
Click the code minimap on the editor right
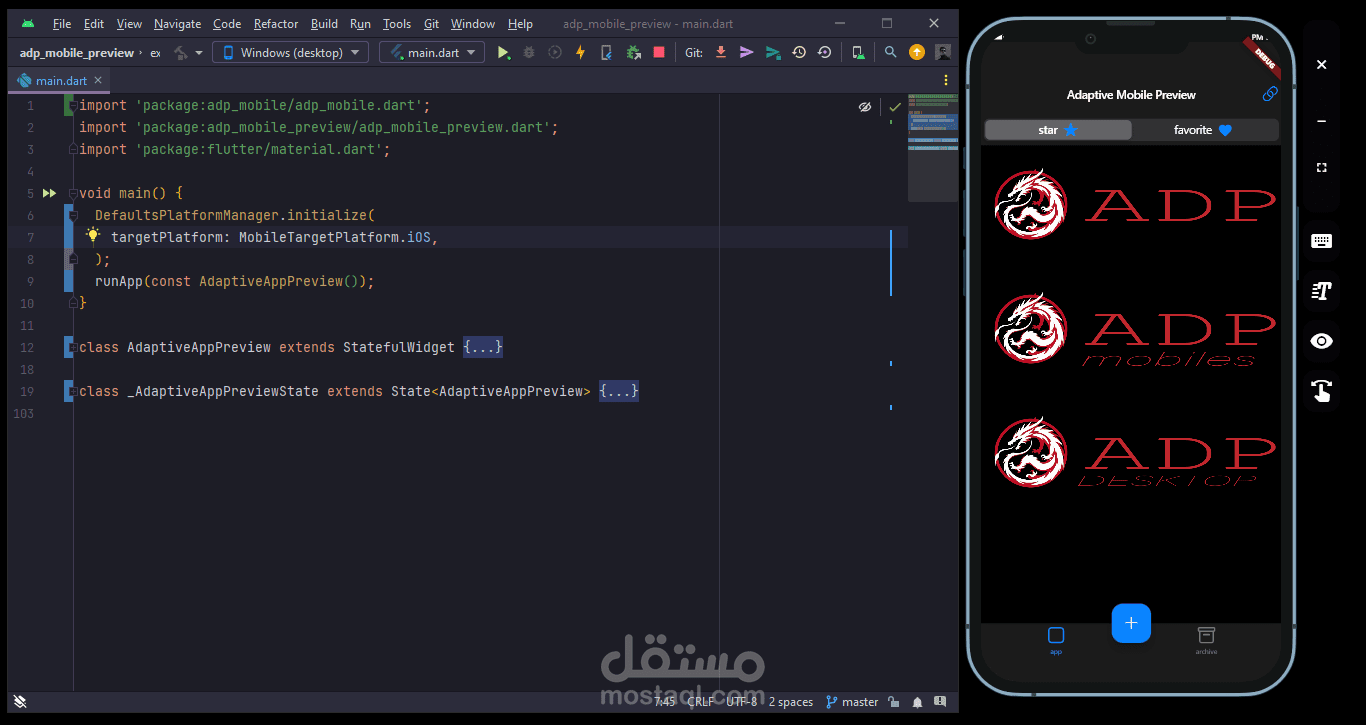[x=932, y=148]
